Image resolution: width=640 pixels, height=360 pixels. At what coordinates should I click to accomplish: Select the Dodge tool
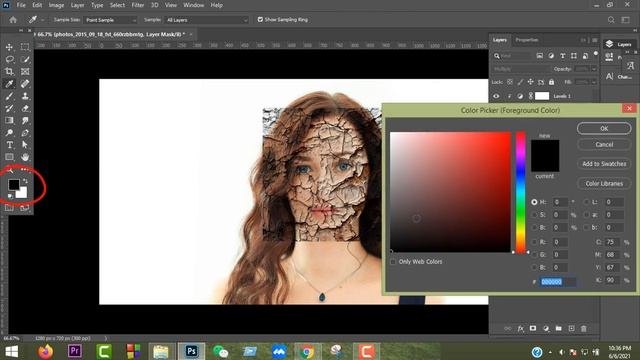[x=9, y=133]
